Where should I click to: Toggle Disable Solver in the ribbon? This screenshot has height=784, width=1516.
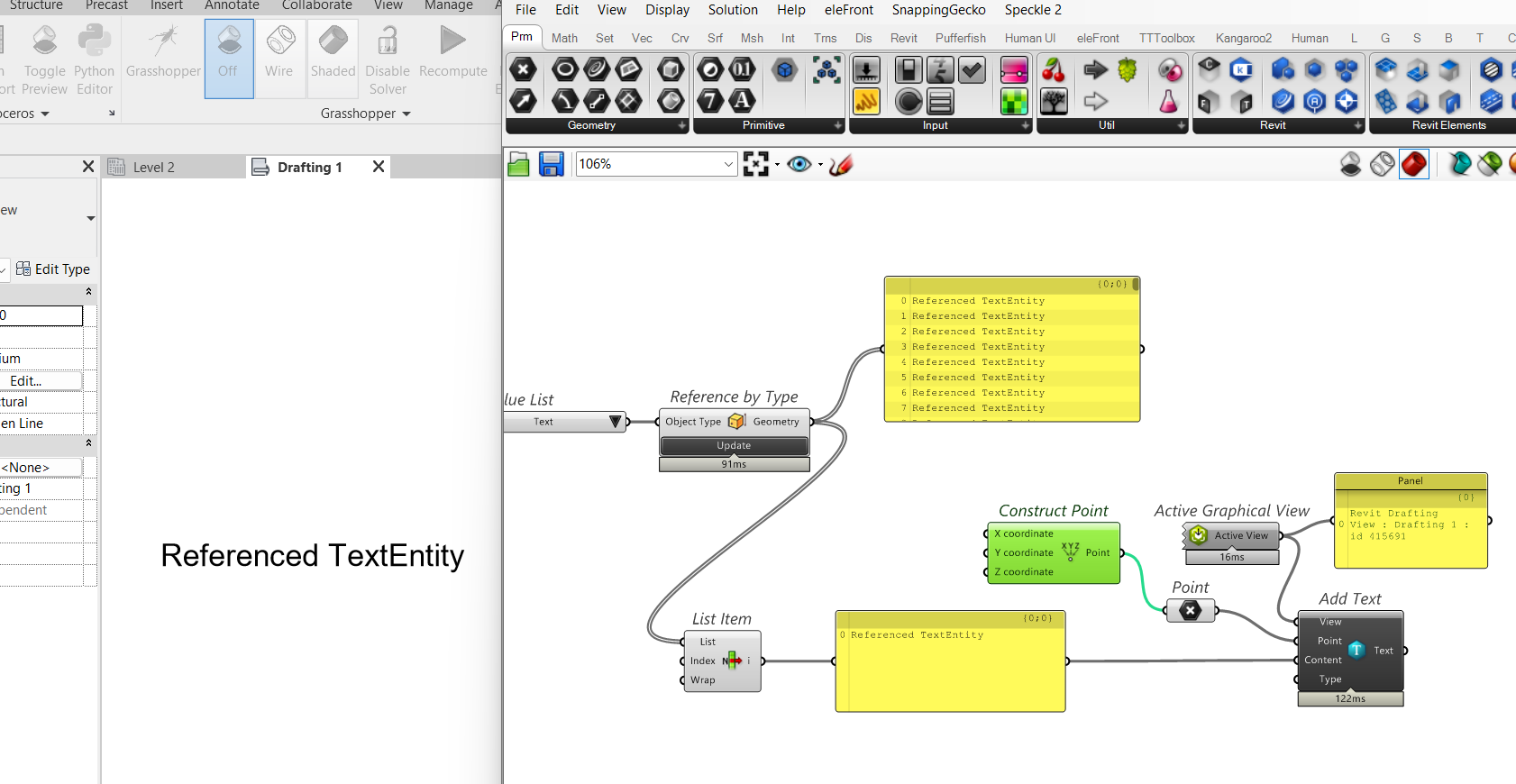[x=388, y=59]
